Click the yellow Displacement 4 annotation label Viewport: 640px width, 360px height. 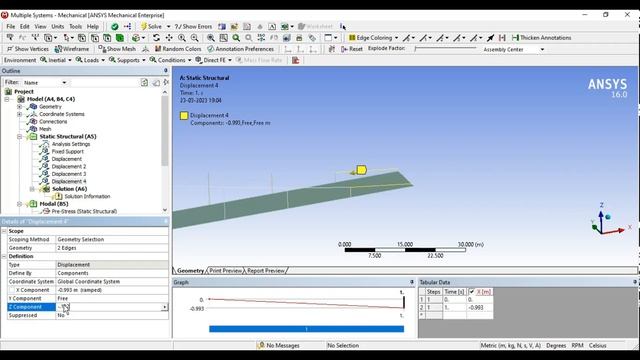(361, 170)
